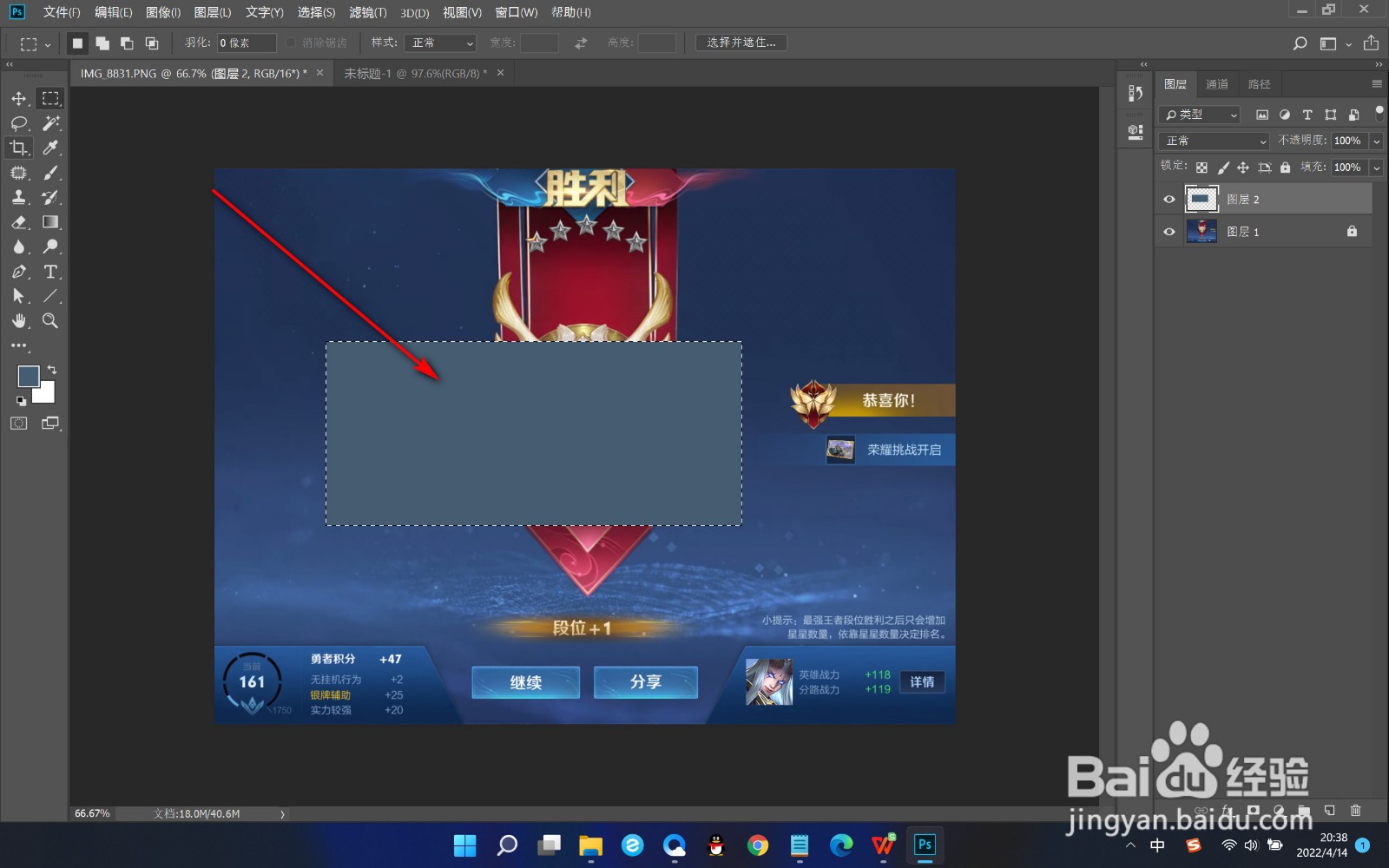Open Windows Start menu
This screenshot has width=1389, height=868.
pos(465,845)
